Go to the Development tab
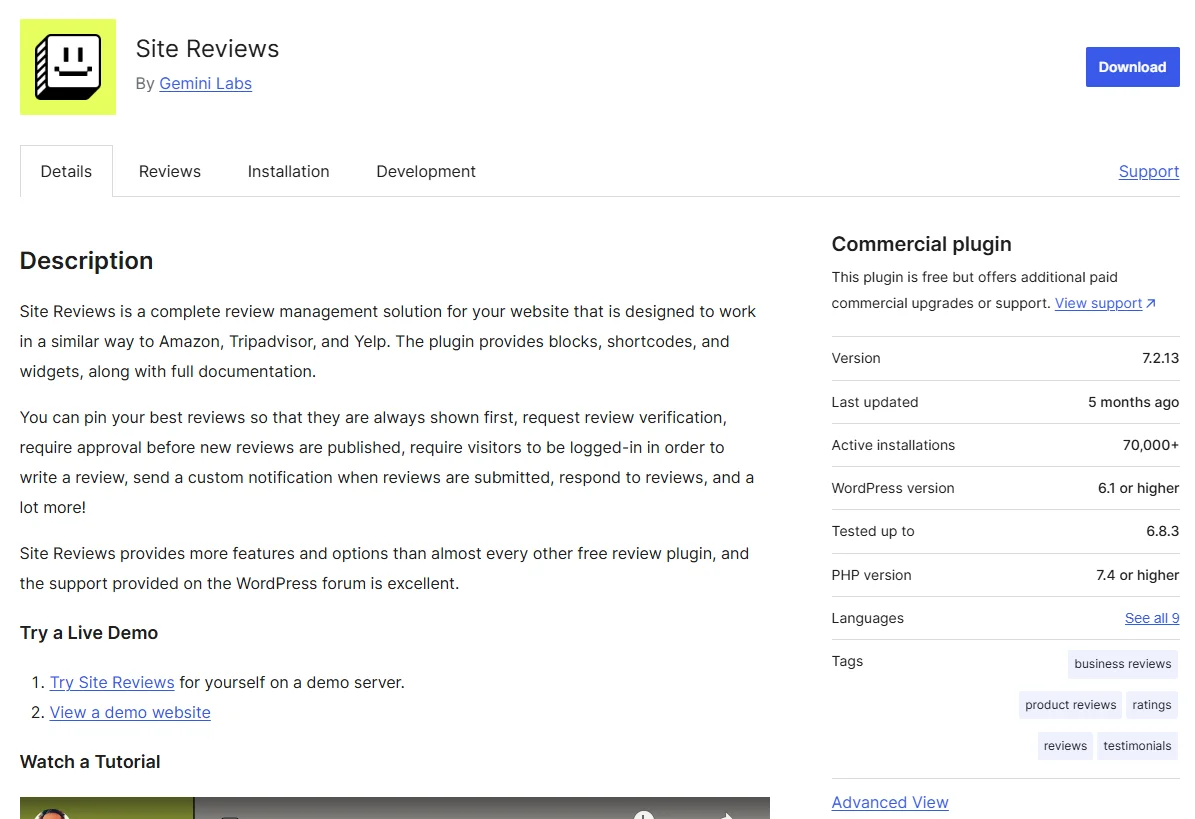The height and width of the screenshot is (819, 1195). point(426,171)
